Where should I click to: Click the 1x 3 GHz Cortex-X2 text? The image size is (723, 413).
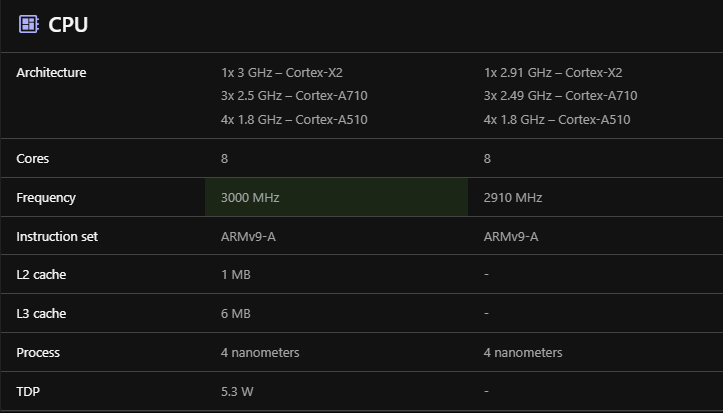pyautogui.click(x=282, y=73)
